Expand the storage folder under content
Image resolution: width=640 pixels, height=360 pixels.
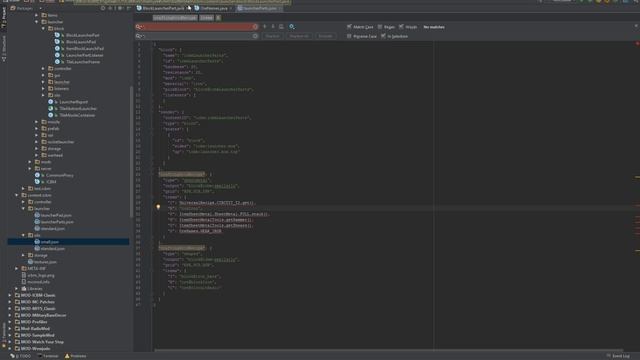click(23, 255)
